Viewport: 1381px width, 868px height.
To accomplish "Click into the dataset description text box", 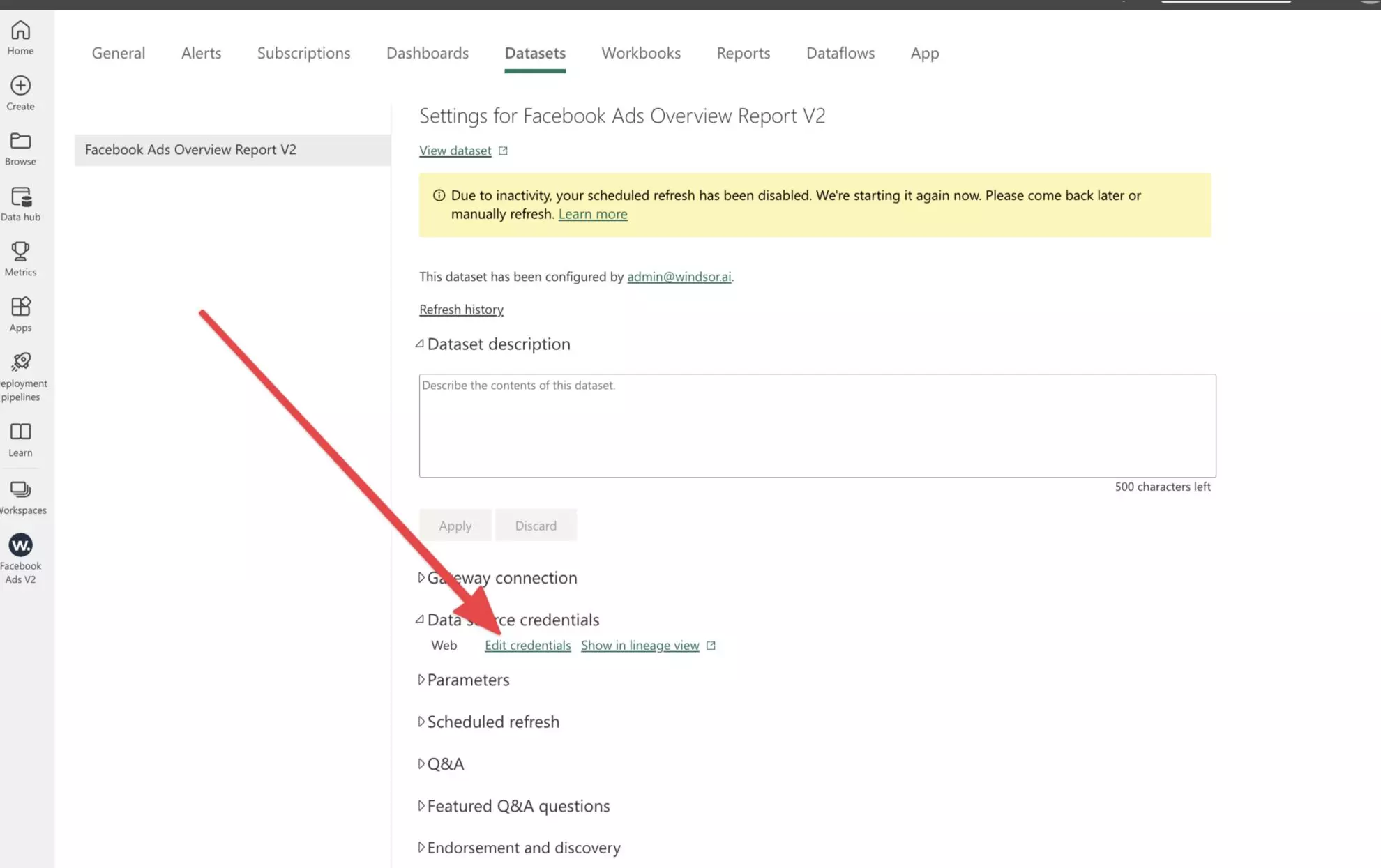I will pos(817,426).
